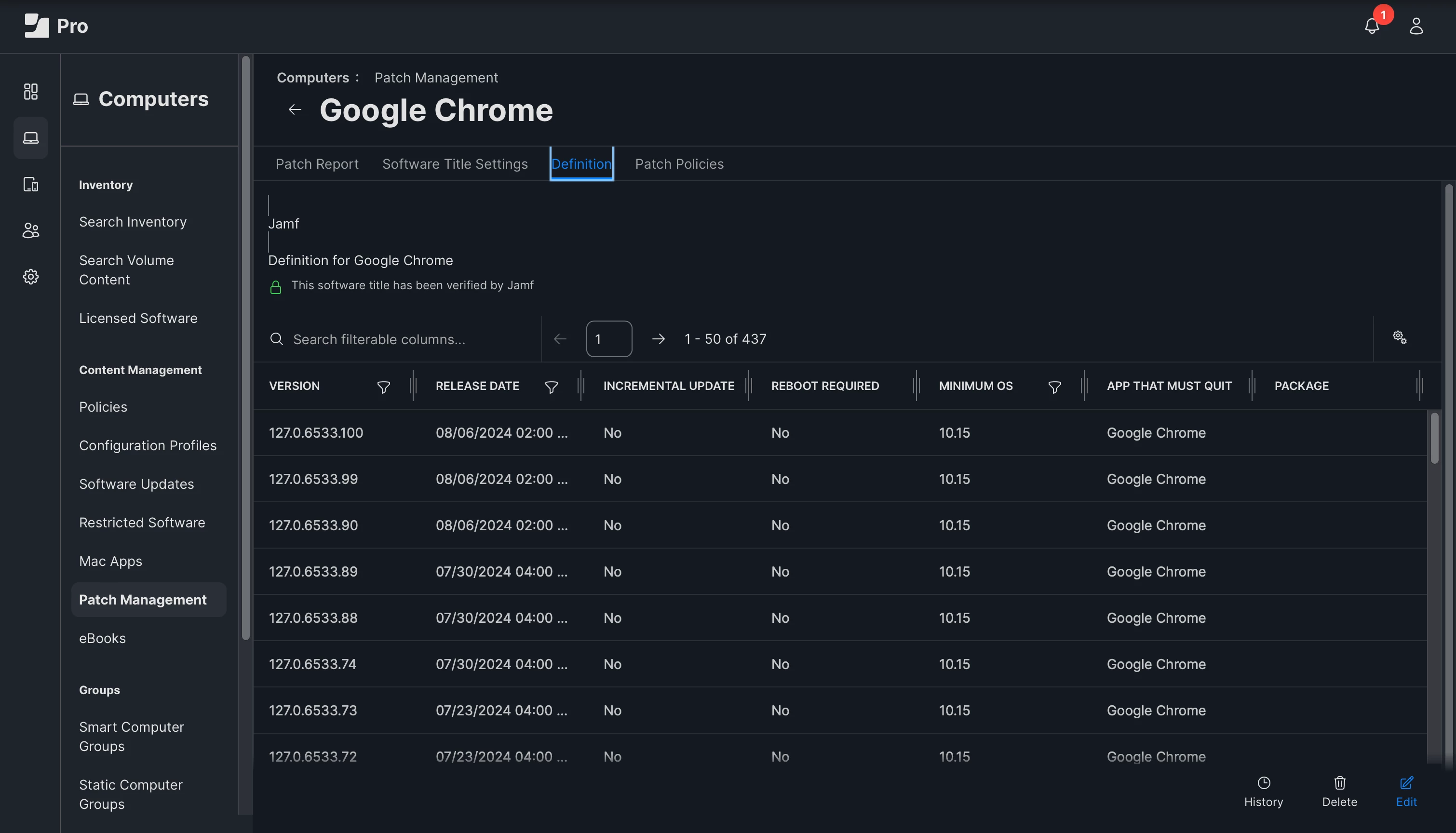This screenshot has width=1456, height=833.
Task: Go to next page arrow
Action: (659, 339)
